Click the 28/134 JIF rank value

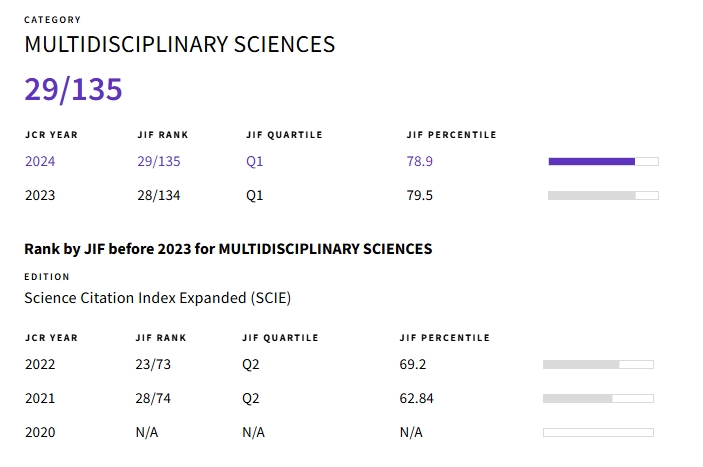coord(159,196)
